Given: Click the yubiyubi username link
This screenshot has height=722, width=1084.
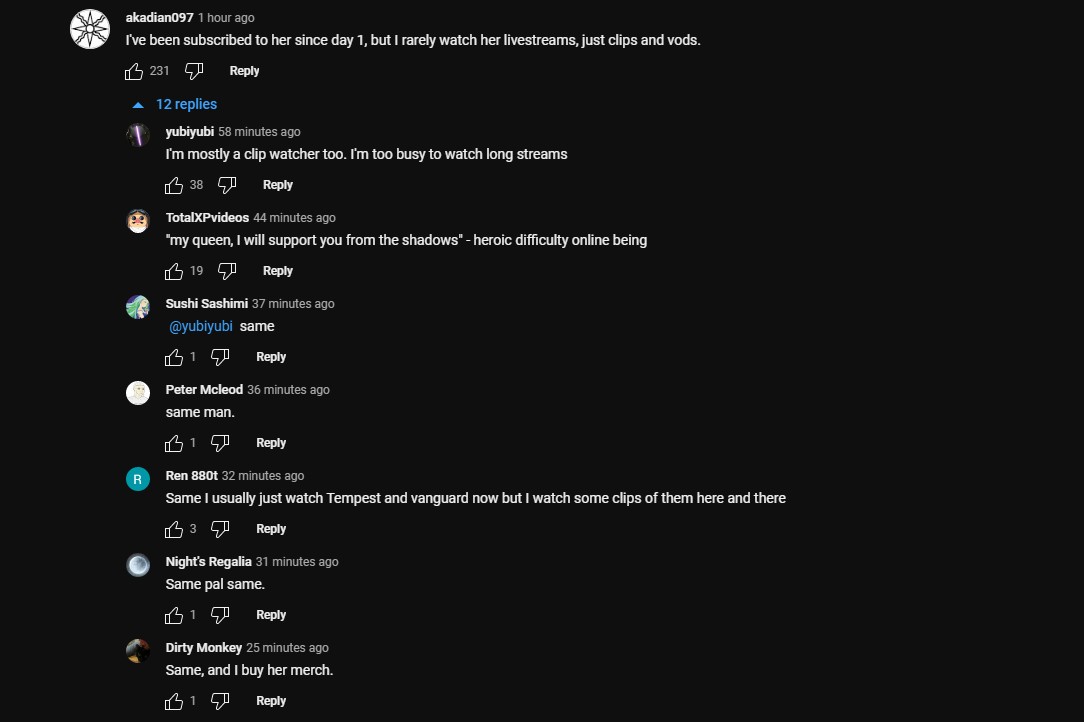Looking at the screenshot, I should coord(189,131).
